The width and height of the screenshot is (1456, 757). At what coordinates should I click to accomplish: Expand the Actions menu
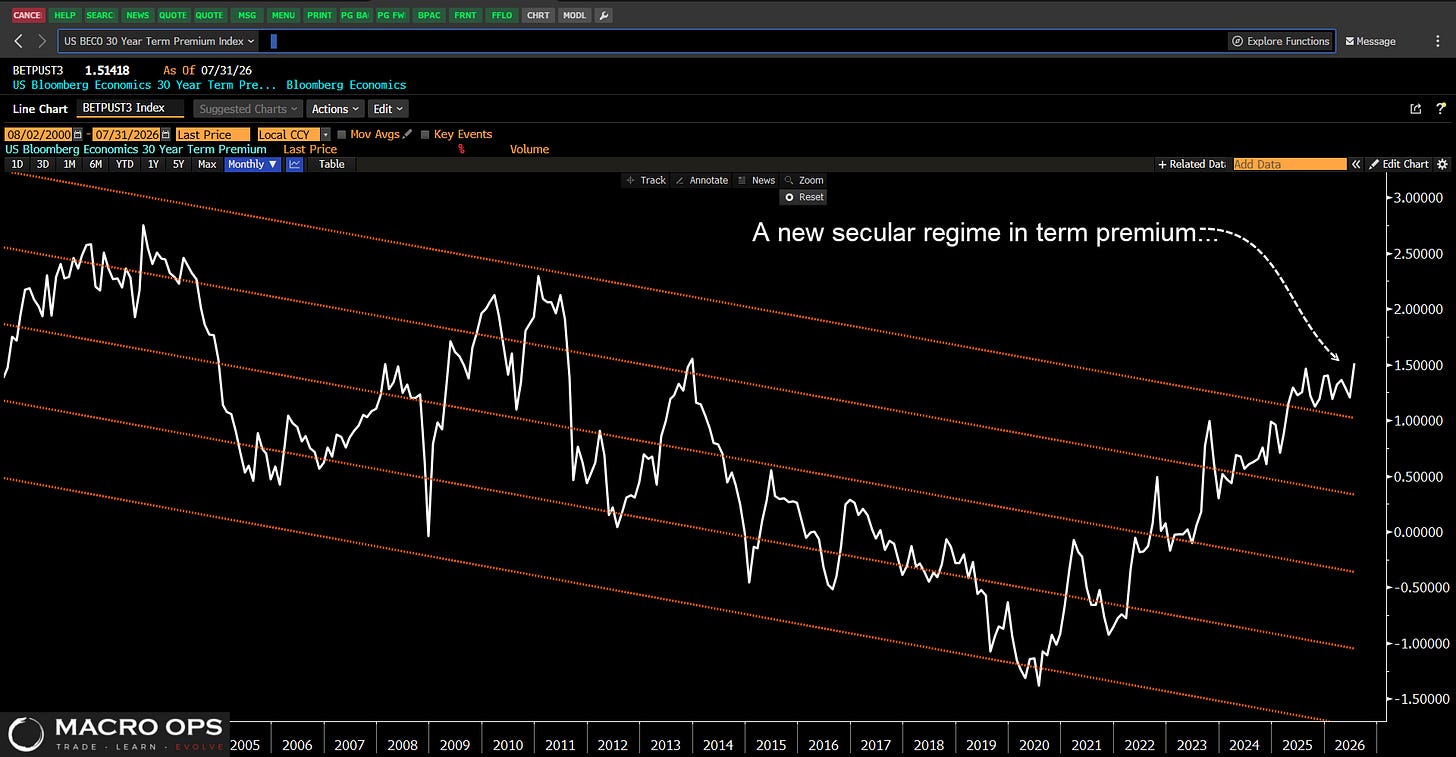(335, 109)
